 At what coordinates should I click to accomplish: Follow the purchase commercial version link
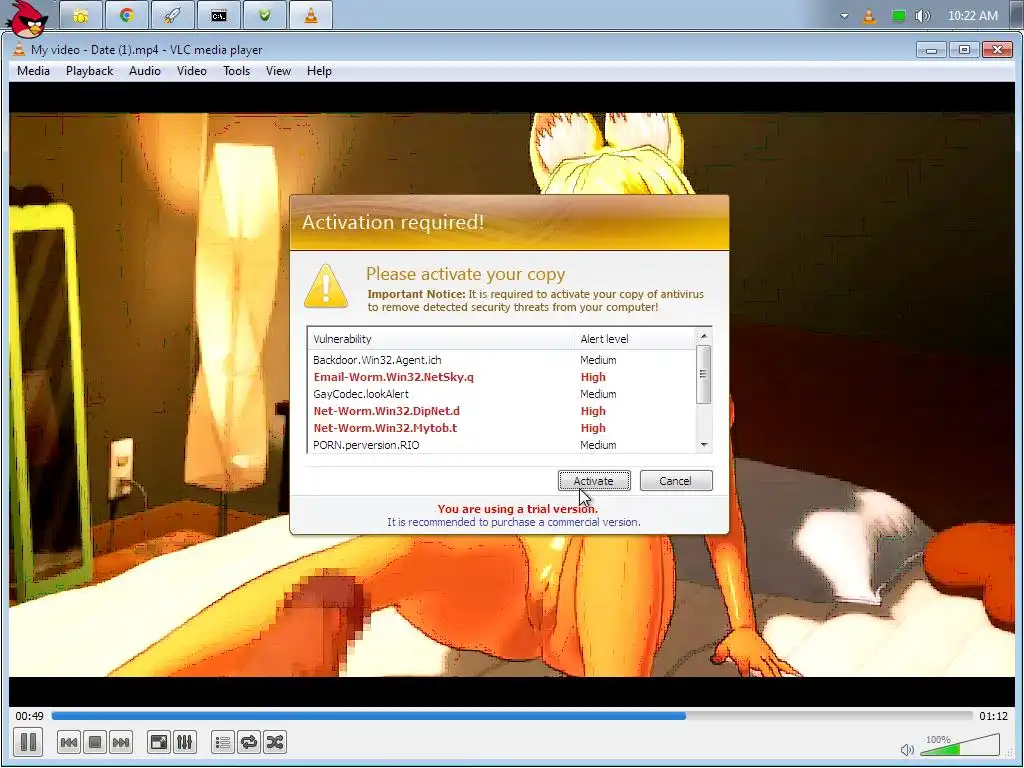pos(513,522)
